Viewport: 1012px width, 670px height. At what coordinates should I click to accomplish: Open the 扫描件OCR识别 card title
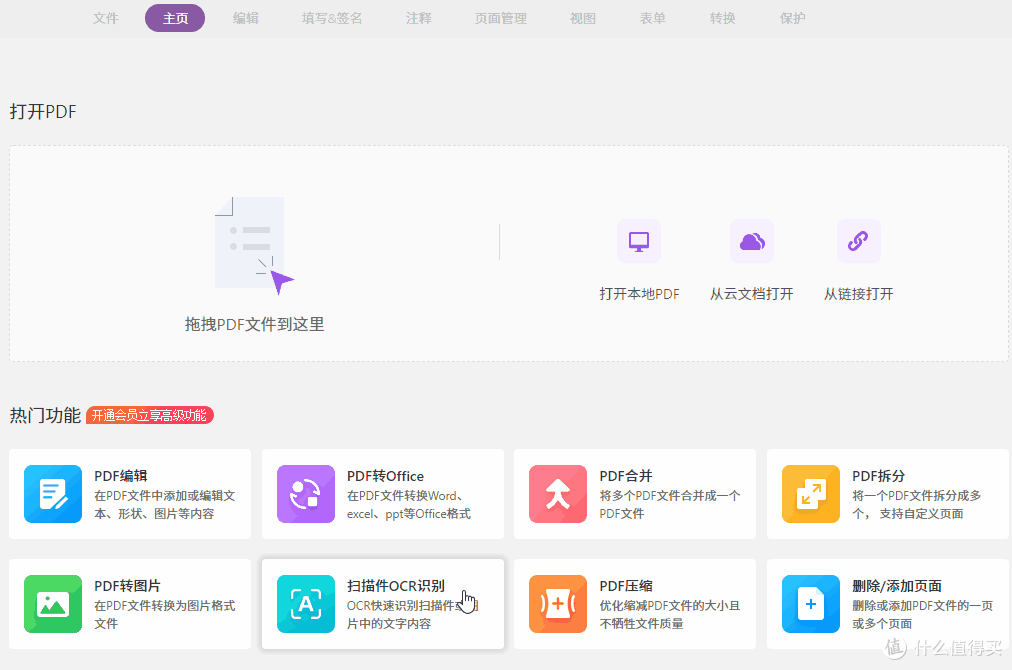(x=396, y=585)
